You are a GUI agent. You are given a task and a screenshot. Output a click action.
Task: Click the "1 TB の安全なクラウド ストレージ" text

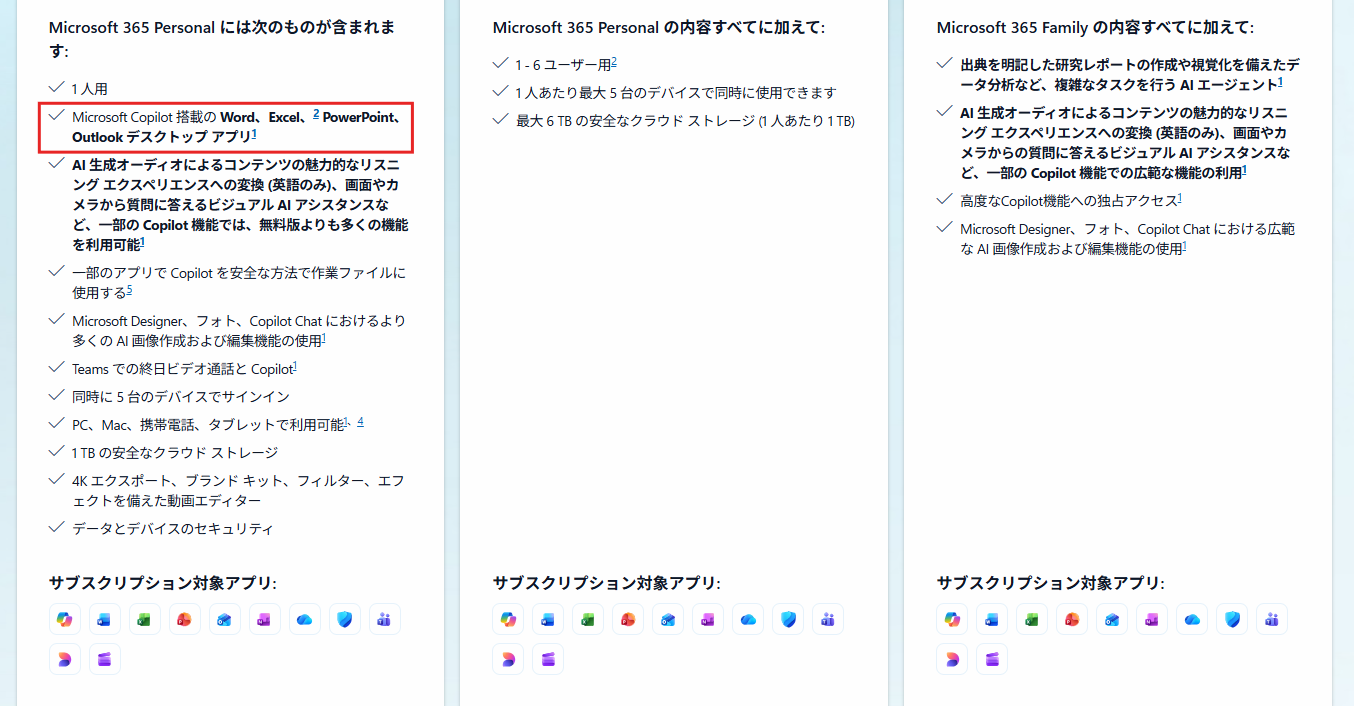click(175, 453)
